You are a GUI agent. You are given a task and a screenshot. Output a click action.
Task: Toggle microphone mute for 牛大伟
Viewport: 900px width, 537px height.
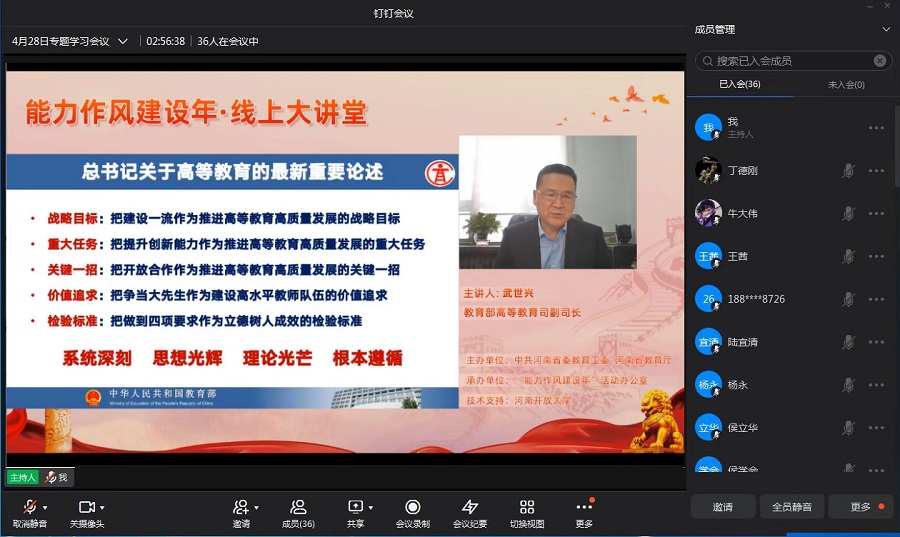click(x=848, y=213)
